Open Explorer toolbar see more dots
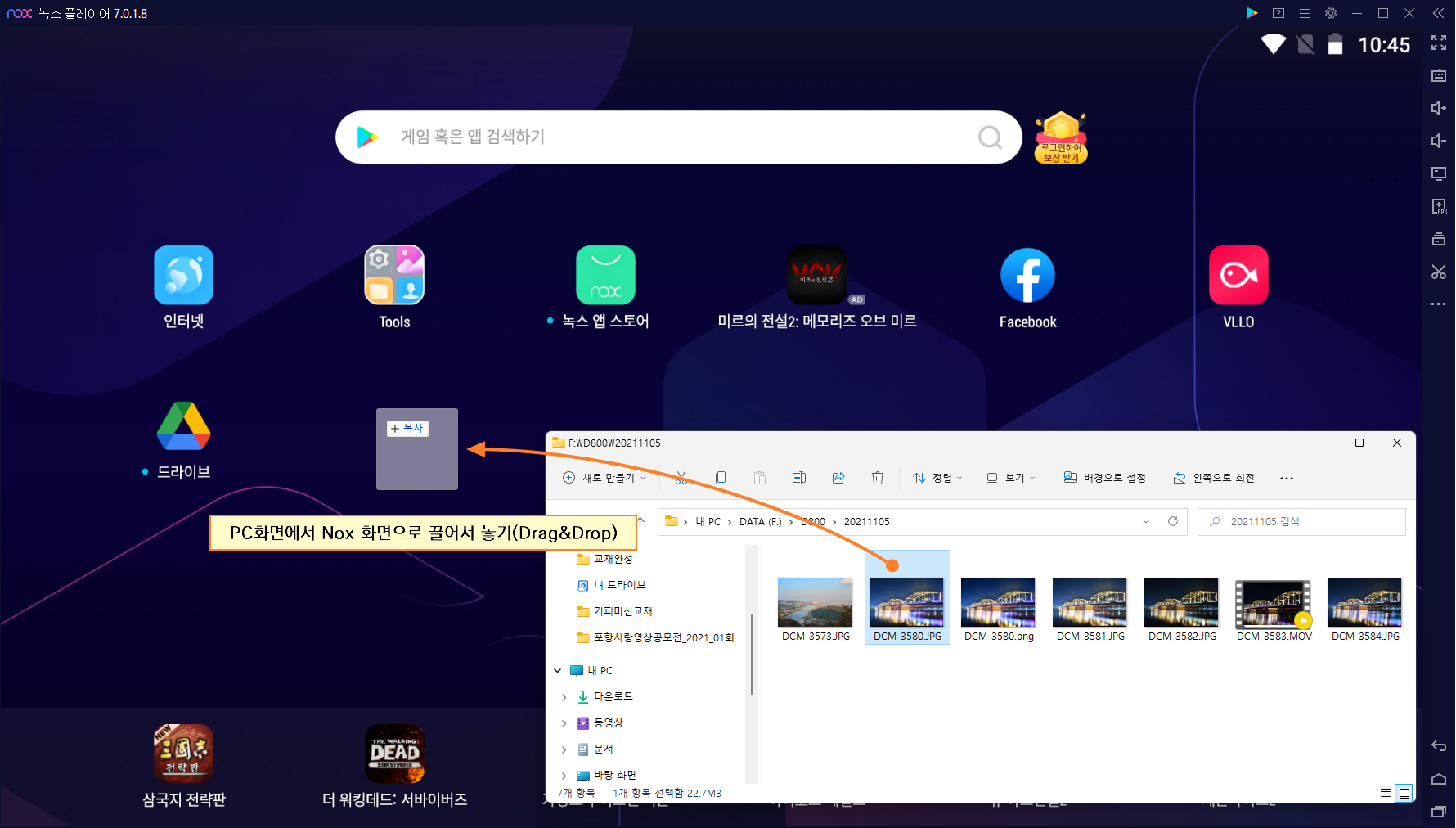Viewport: 1456px width, 828px height. (x=1287, y=479)
